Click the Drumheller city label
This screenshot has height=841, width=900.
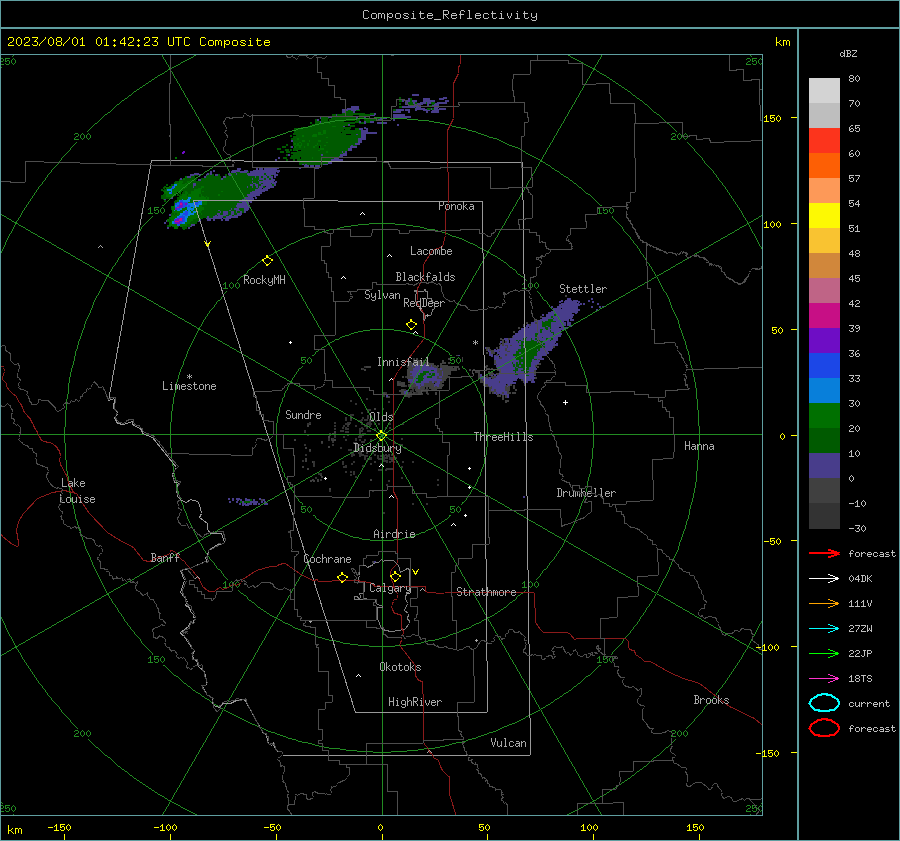pos(586,493)
